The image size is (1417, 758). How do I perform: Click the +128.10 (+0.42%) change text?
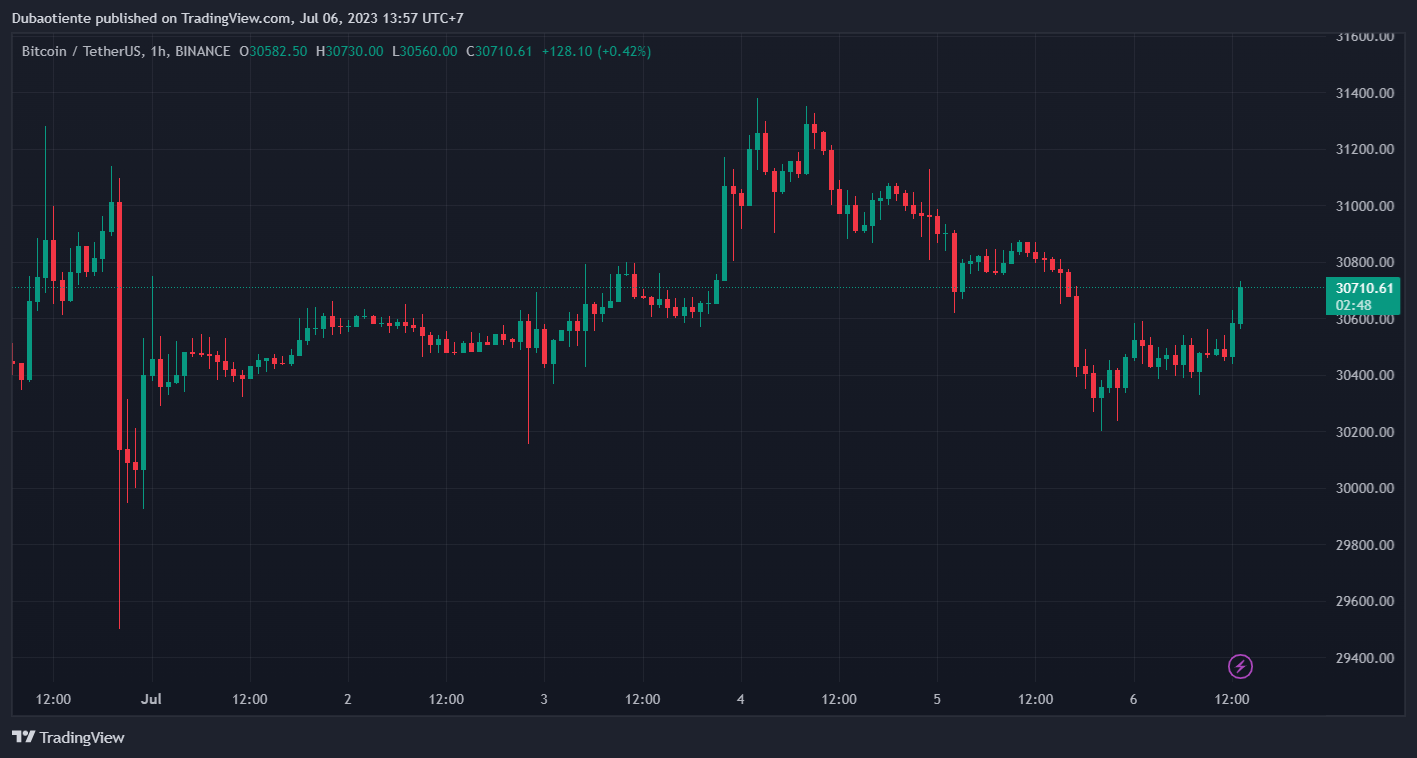point(596,51)
